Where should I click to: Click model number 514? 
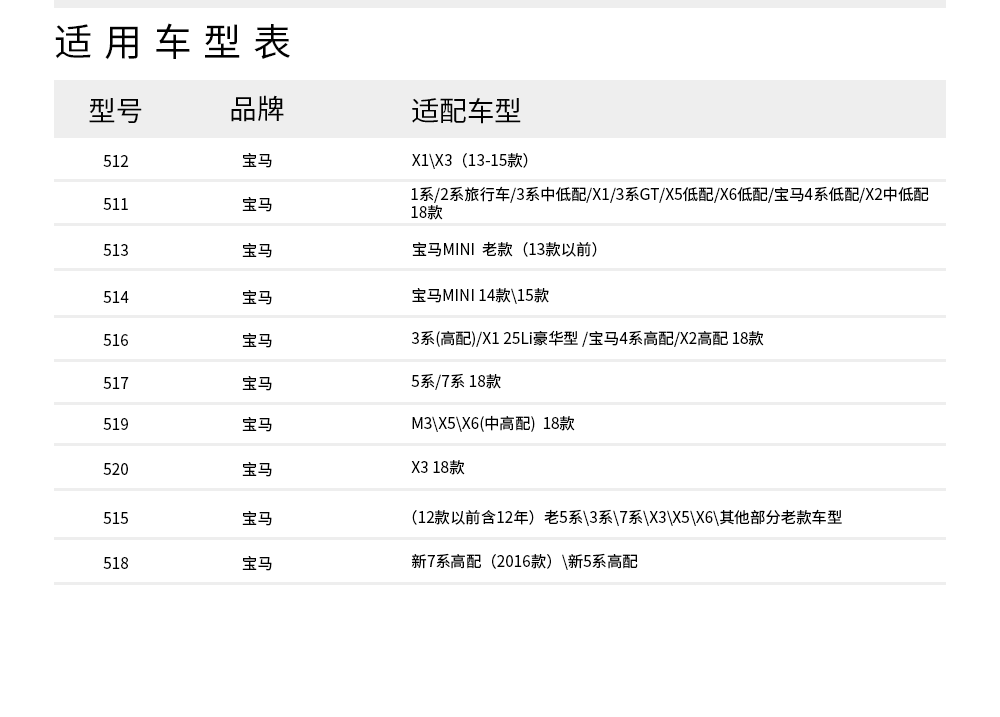tap(116, 297)
